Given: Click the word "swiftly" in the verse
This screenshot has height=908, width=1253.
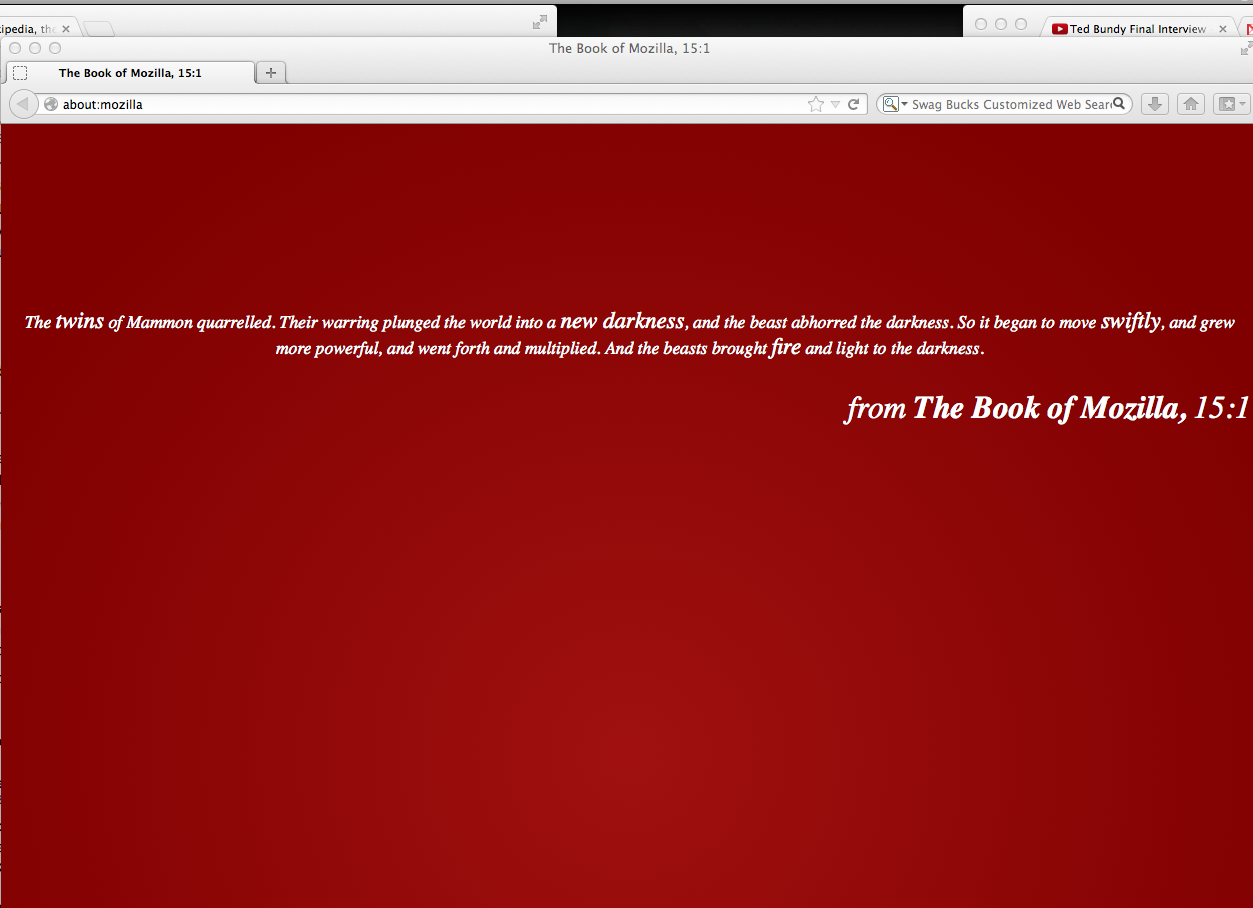Looking at the screenshot, I should point(1131,321).
